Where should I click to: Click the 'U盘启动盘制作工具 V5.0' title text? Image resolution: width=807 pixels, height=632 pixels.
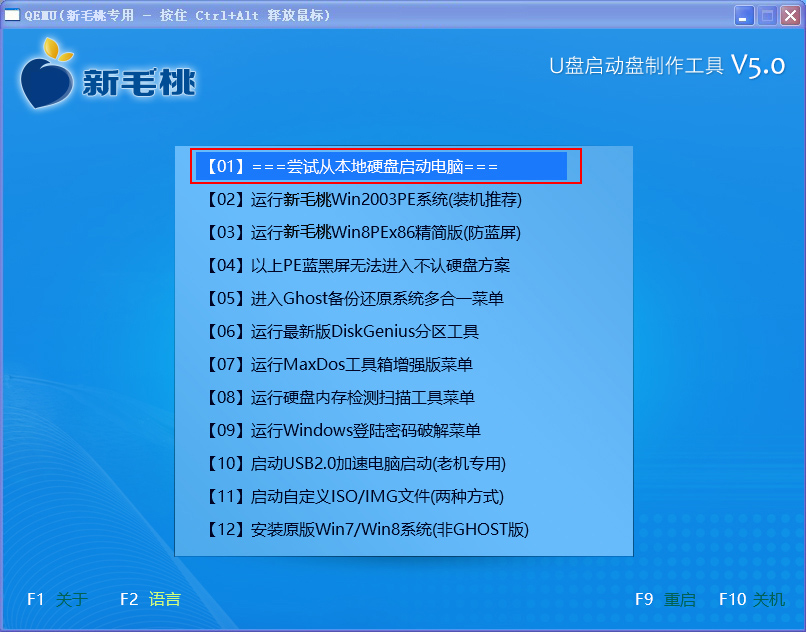pyautogui.click(x=667, y=66)
